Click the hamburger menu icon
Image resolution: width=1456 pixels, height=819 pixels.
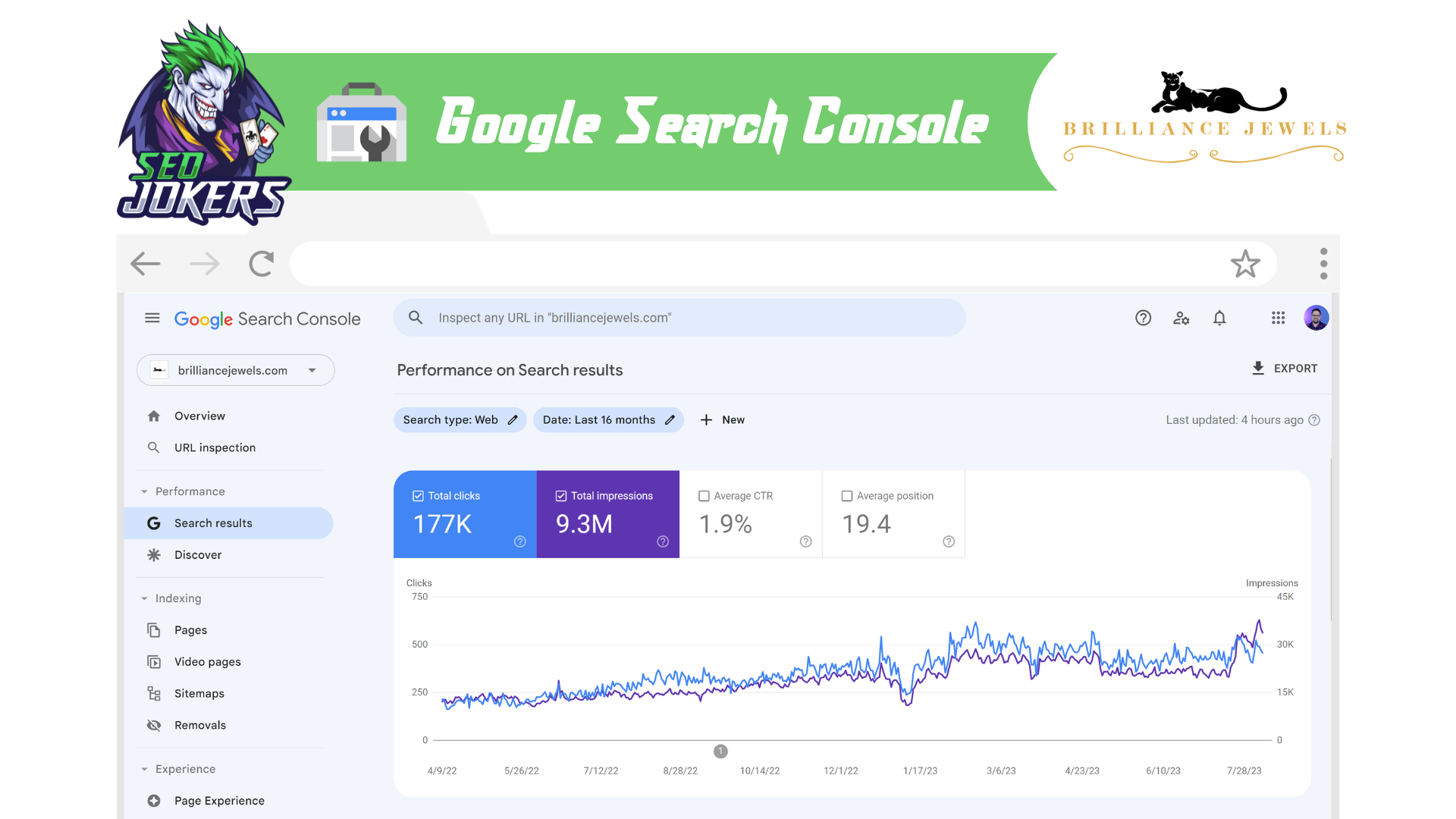point(152,318)
